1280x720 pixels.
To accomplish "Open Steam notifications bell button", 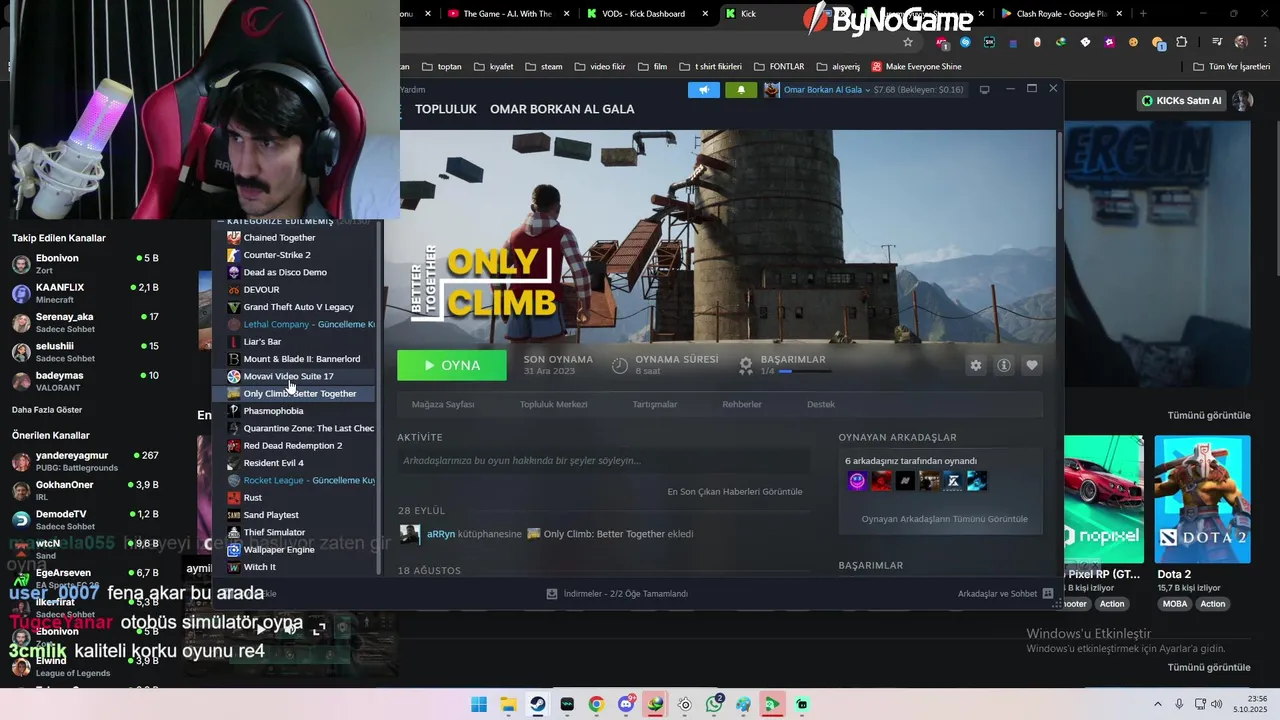I will (x=741, y=89).
